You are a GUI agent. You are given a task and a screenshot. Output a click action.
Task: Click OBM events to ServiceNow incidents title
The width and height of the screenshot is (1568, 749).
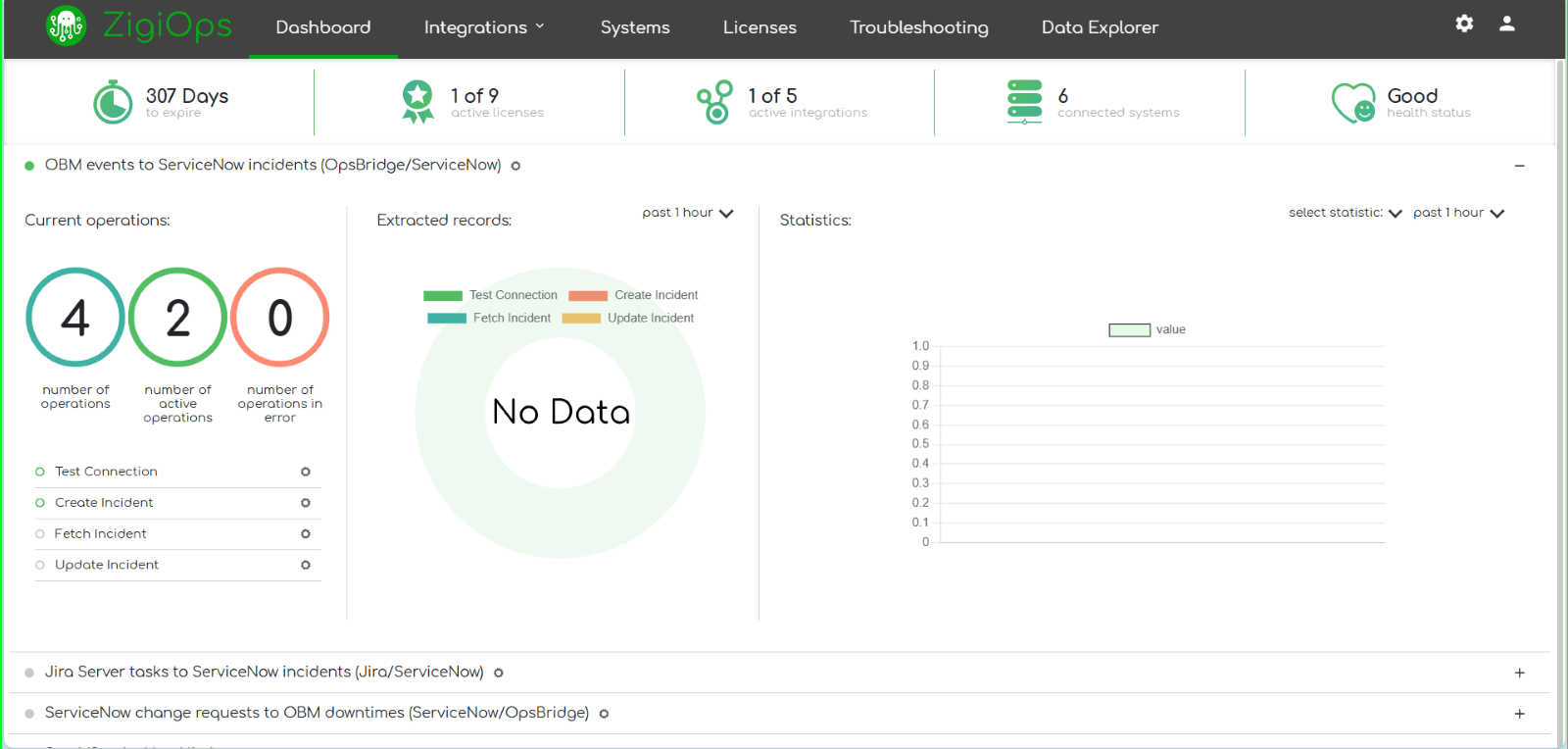(273, 165)
